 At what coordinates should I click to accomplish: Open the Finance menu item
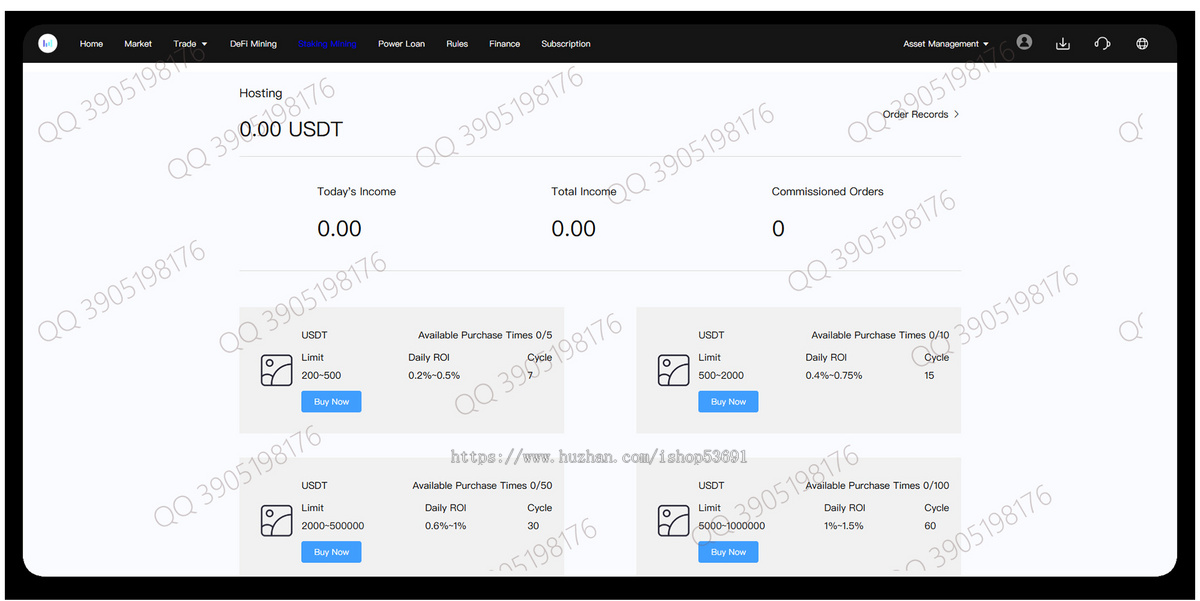pyautogui.click(x=505, y=44)
